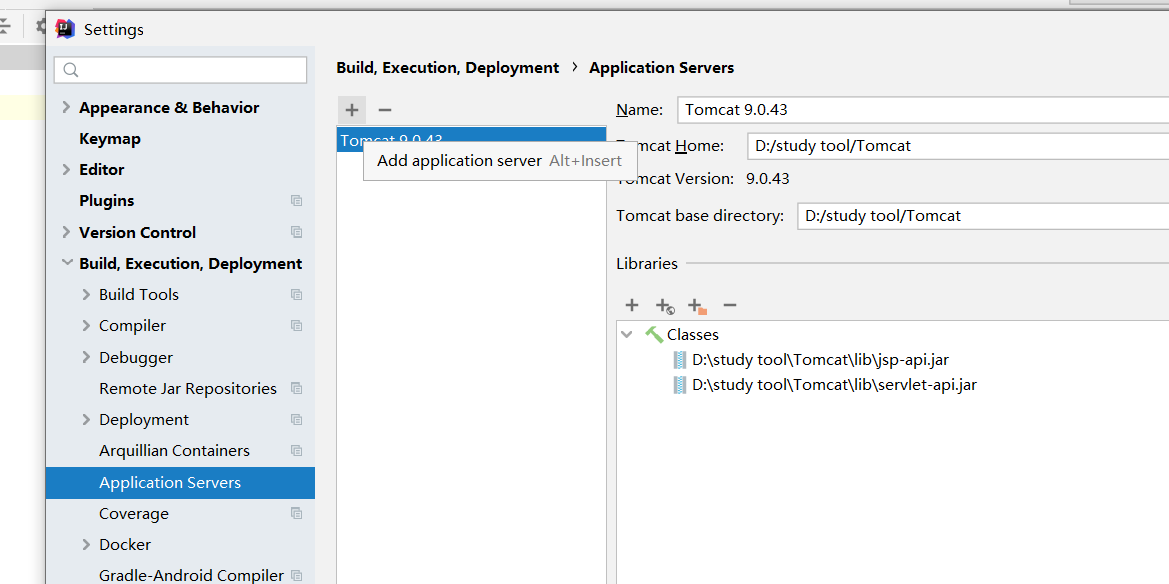Expand the Editor settings section
1169x584 pixels.
66,170
